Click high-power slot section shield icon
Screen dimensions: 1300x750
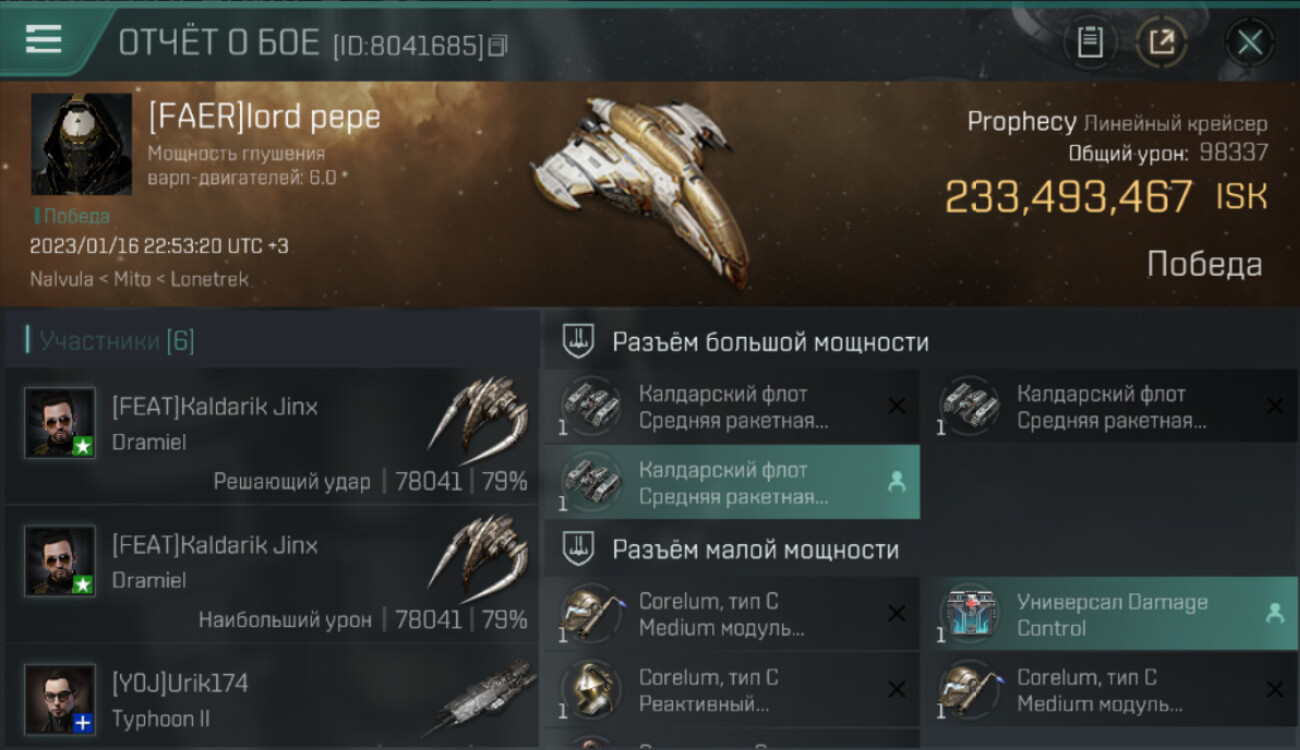(577, 342)
